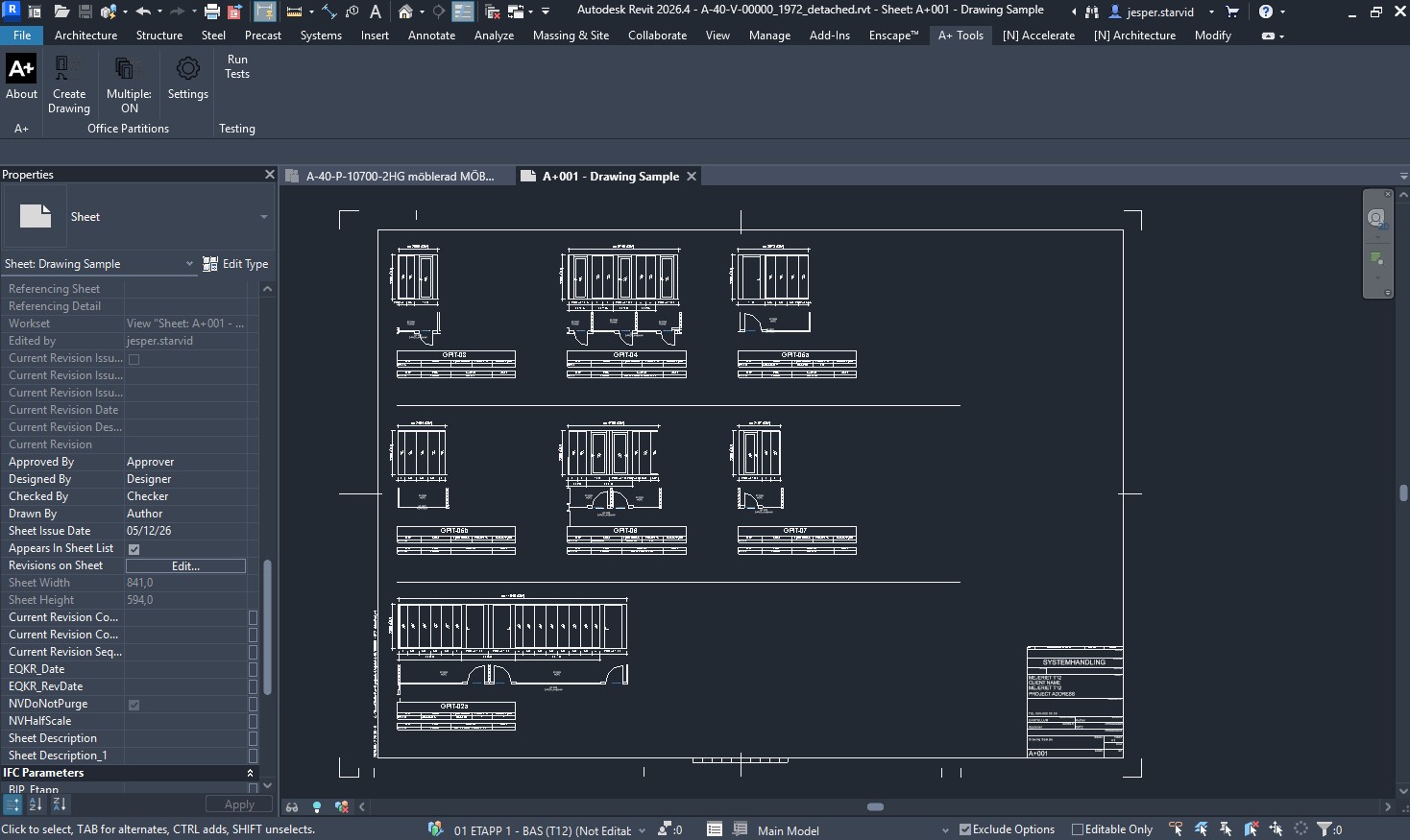Click the Tag by Category icon
This screenshot has width=1410, height=840.
point(352,12)
